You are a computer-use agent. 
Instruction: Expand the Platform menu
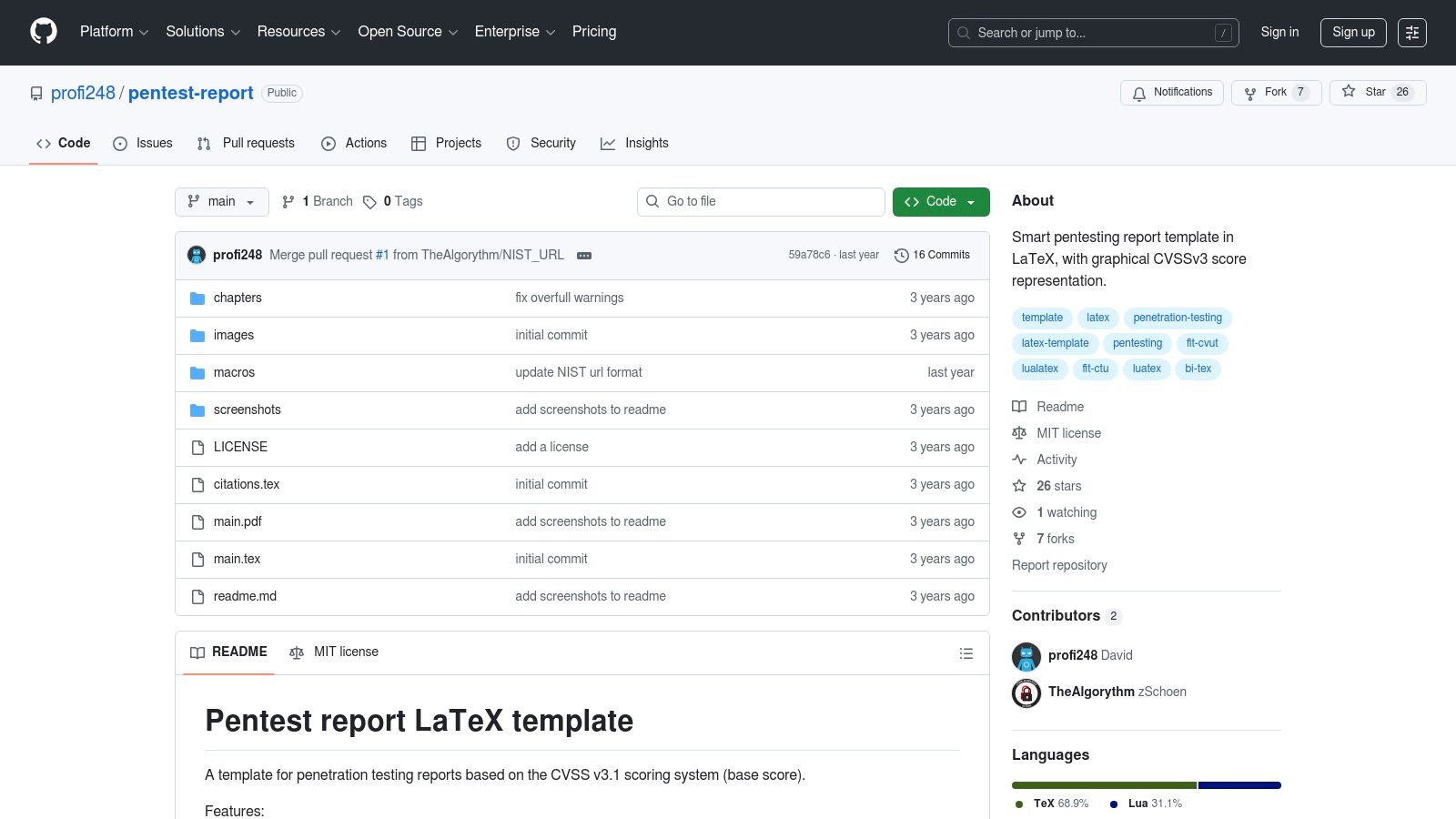(114, 32)
